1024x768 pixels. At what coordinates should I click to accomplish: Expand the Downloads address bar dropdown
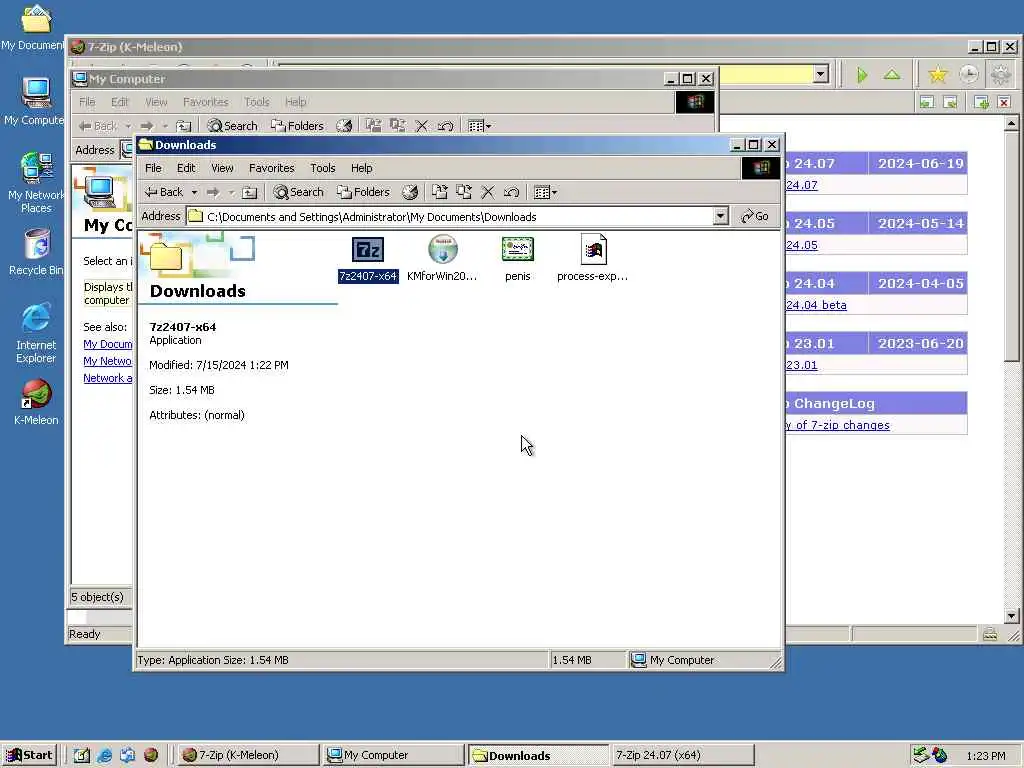pyautogui.click(x=720, y=216)
